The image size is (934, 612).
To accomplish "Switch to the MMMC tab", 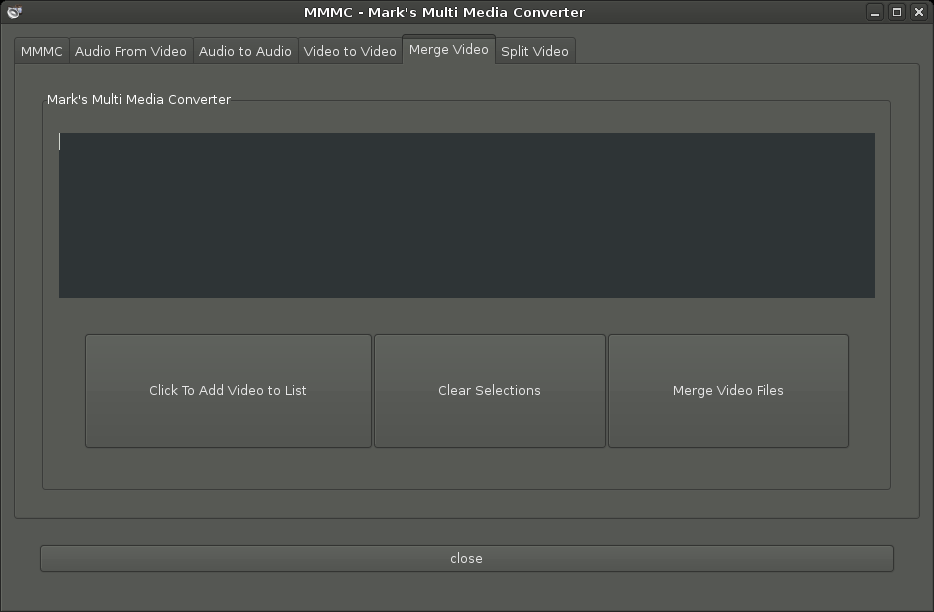I will click(42, 51).
